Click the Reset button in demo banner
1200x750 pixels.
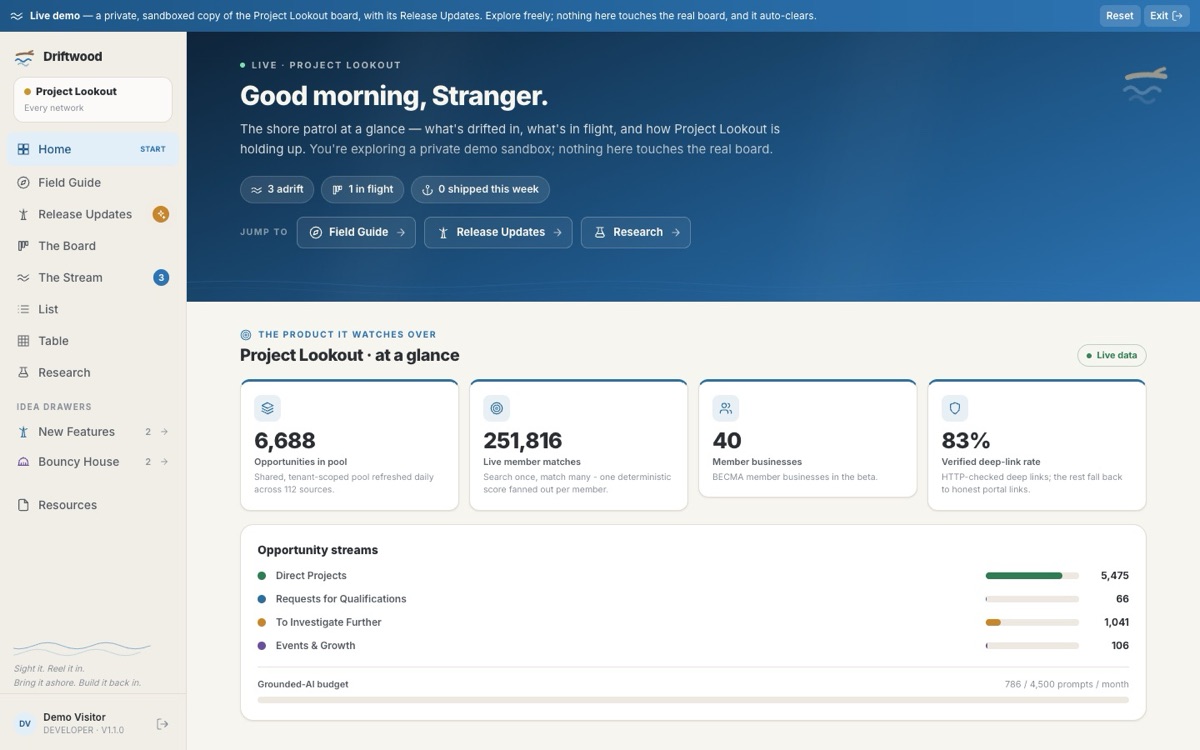pos(1120,16)
